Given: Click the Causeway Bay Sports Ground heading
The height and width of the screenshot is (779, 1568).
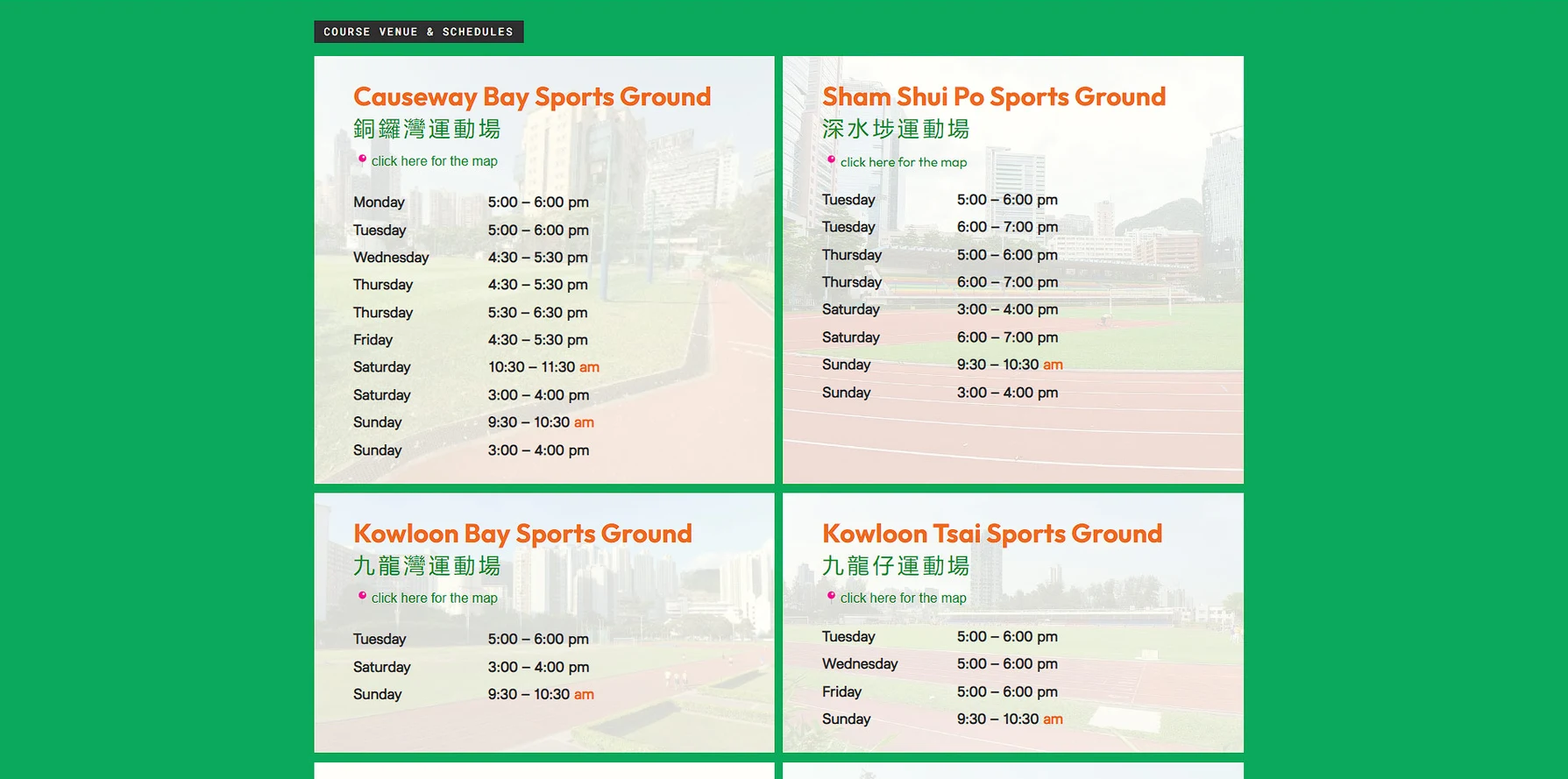Looking at the screenshot, I should [x=531, y=96].
